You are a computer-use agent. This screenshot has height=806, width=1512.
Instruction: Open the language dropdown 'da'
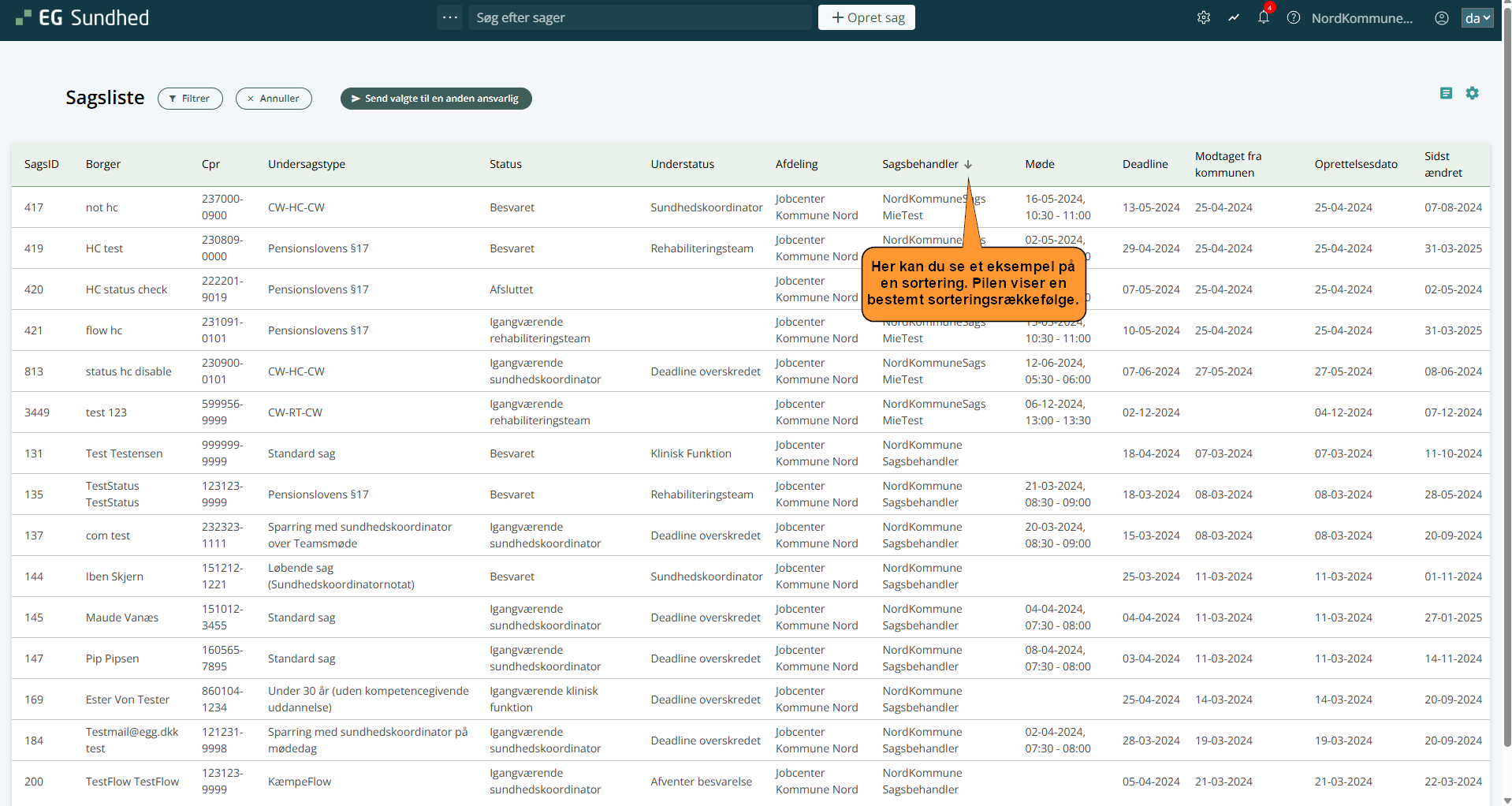pyautogui.click(x=1477, y=17)
